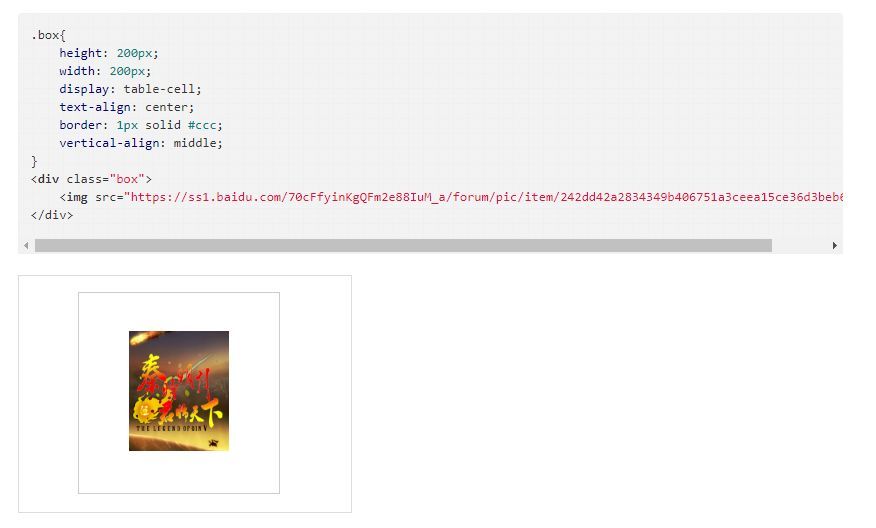Click the img src attribute name
Screen dimensions: 876x528
tap(106, 197)
